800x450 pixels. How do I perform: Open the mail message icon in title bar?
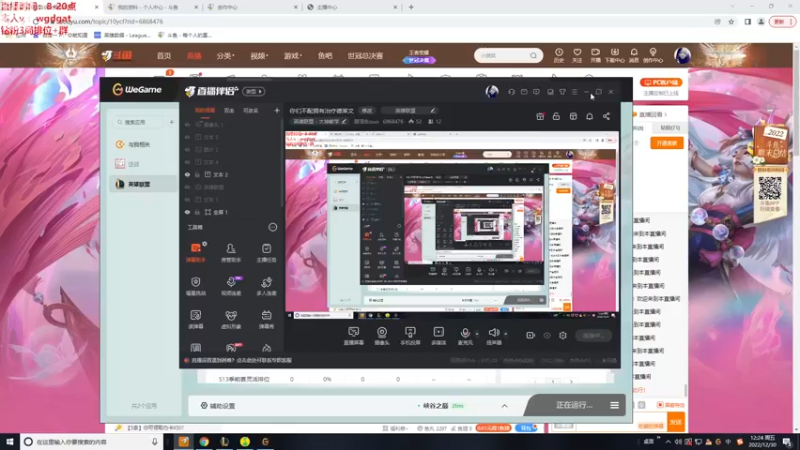point(524,92)
